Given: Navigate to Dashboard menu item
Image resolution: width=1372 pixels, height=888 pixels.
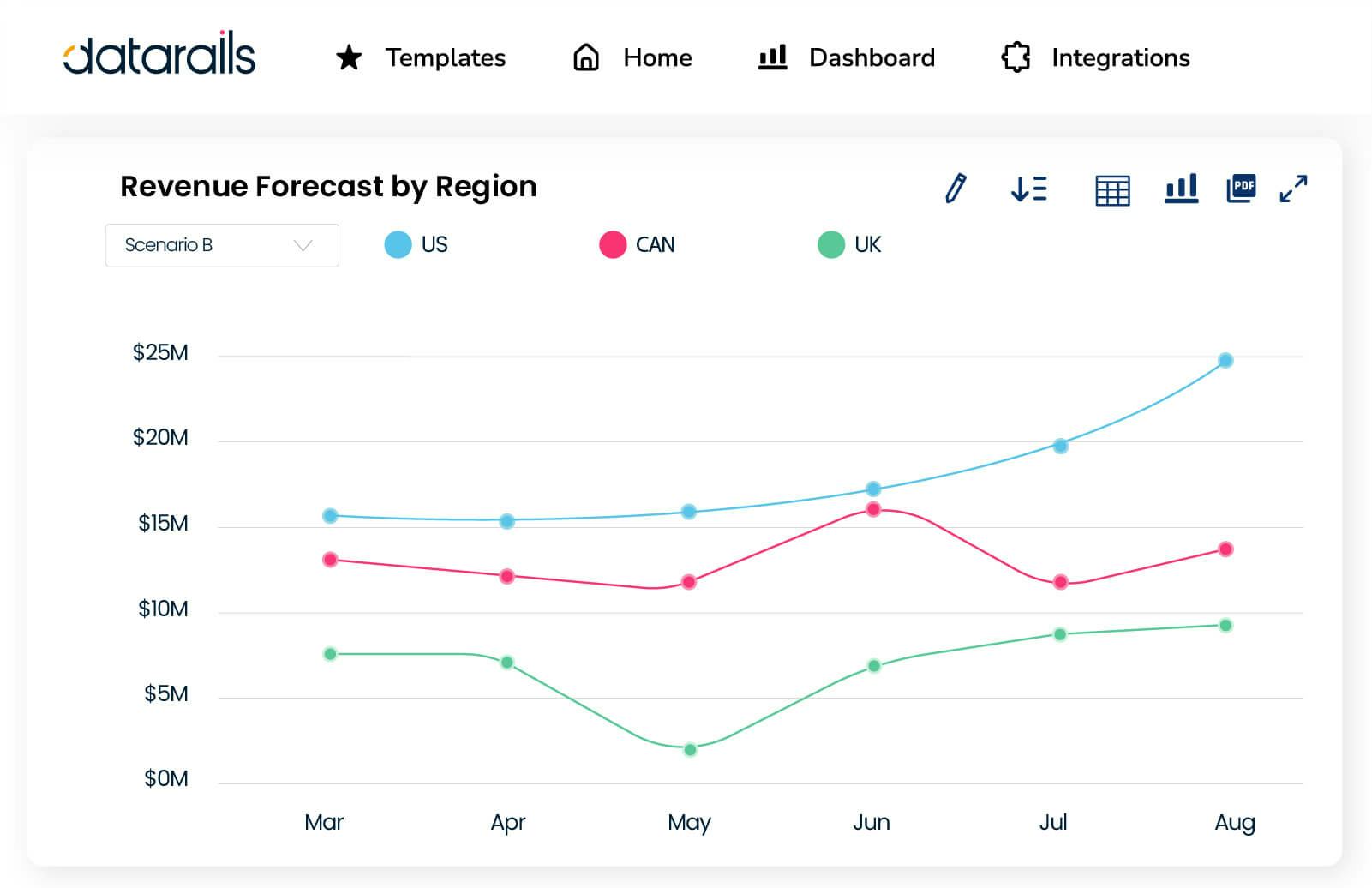Looking at the screenshot, I should click(871, 57).
